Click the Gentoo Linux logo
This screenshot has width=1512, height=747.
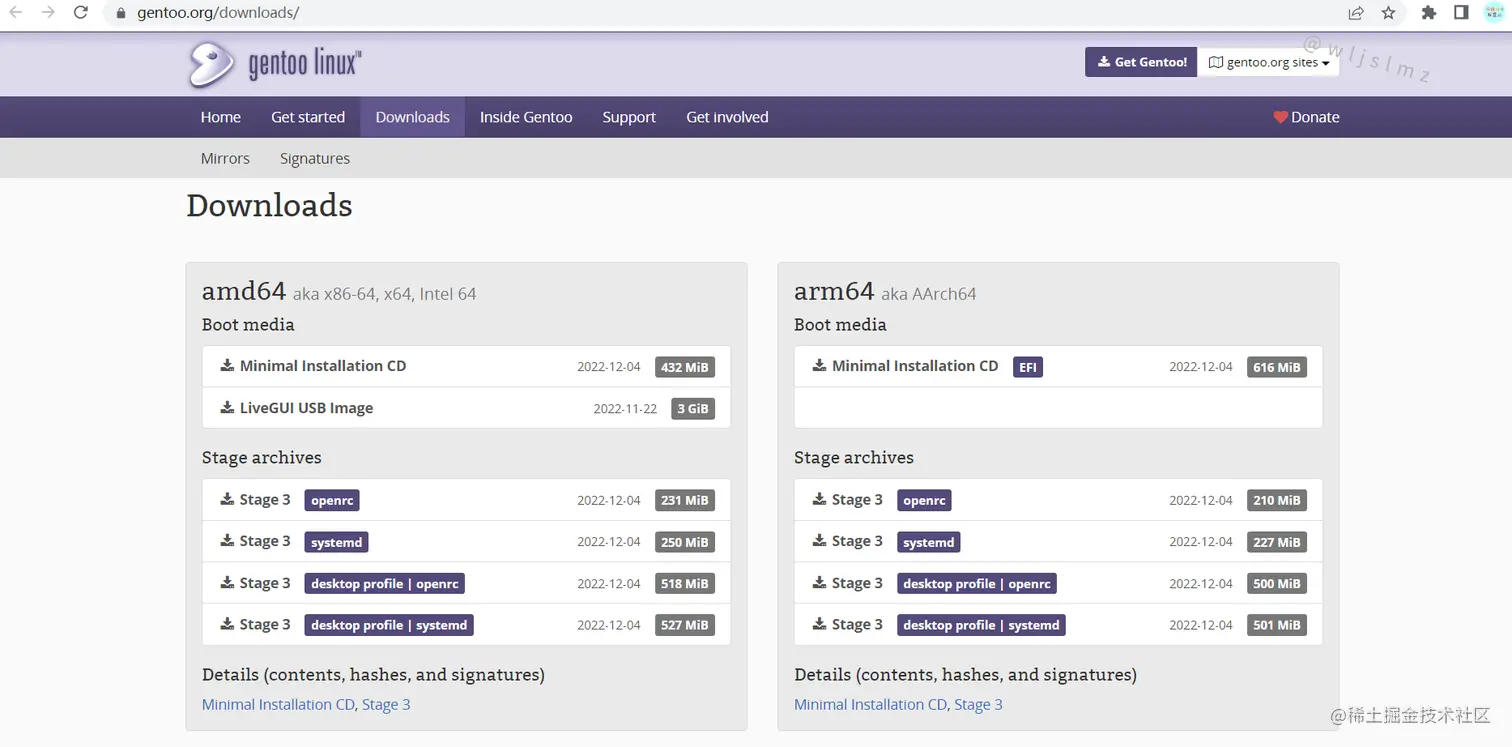click(275, 65)
